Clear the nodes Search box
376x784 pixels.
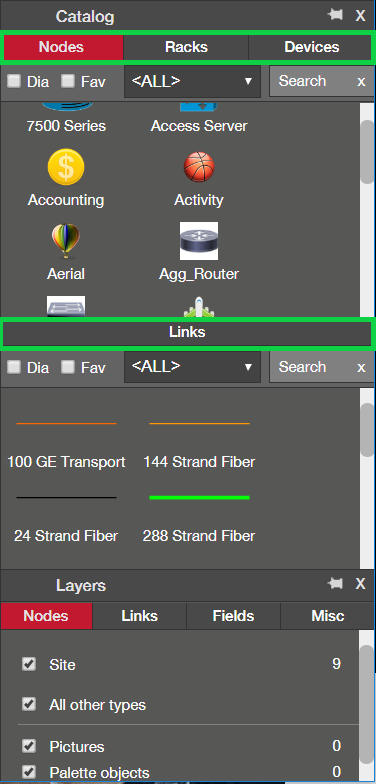click(x=361, y=82)
